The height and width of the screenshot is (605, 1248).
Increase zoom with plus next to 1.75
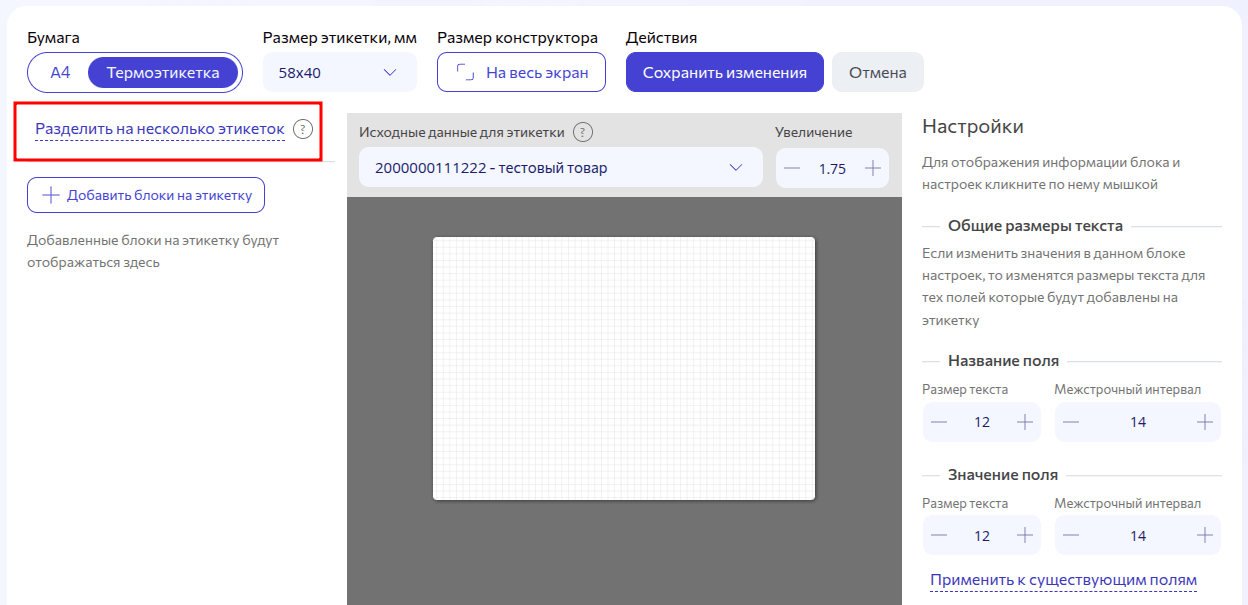pyautogui.click(x=872, y=168)
